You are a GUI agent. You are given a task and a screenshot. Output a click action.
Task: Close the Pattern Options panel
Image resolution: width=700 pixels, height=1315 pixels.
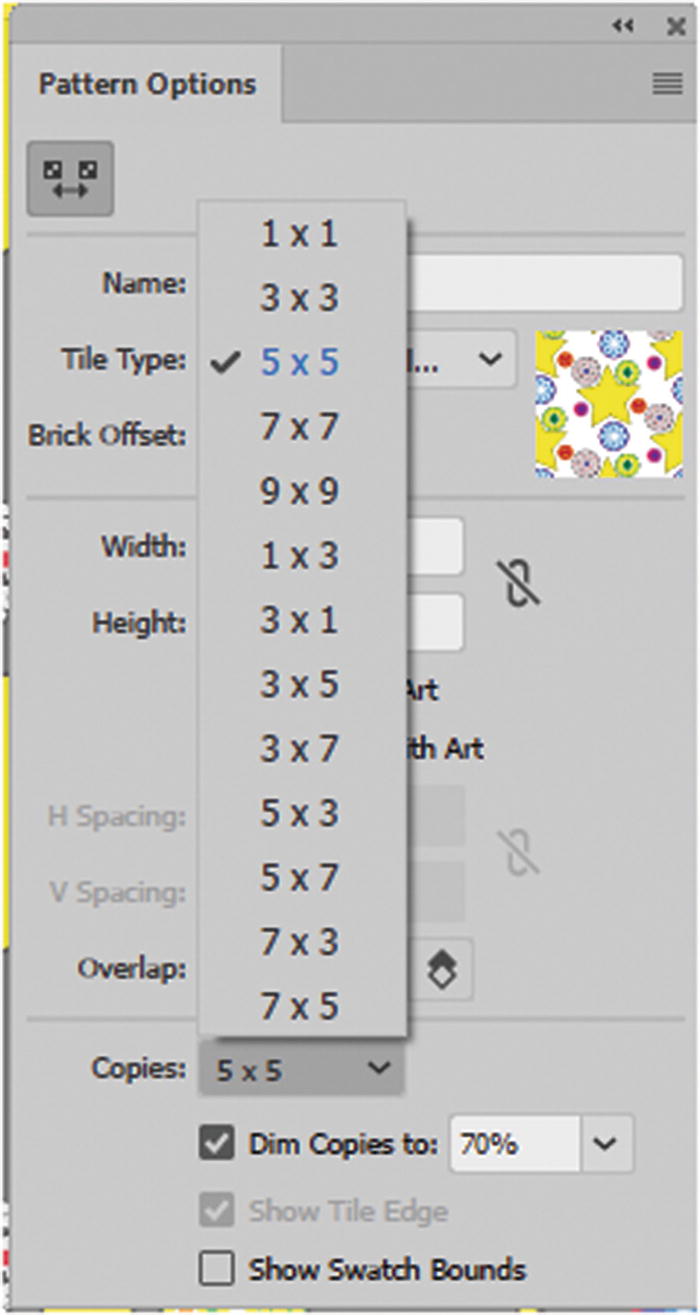coord(676,27)
